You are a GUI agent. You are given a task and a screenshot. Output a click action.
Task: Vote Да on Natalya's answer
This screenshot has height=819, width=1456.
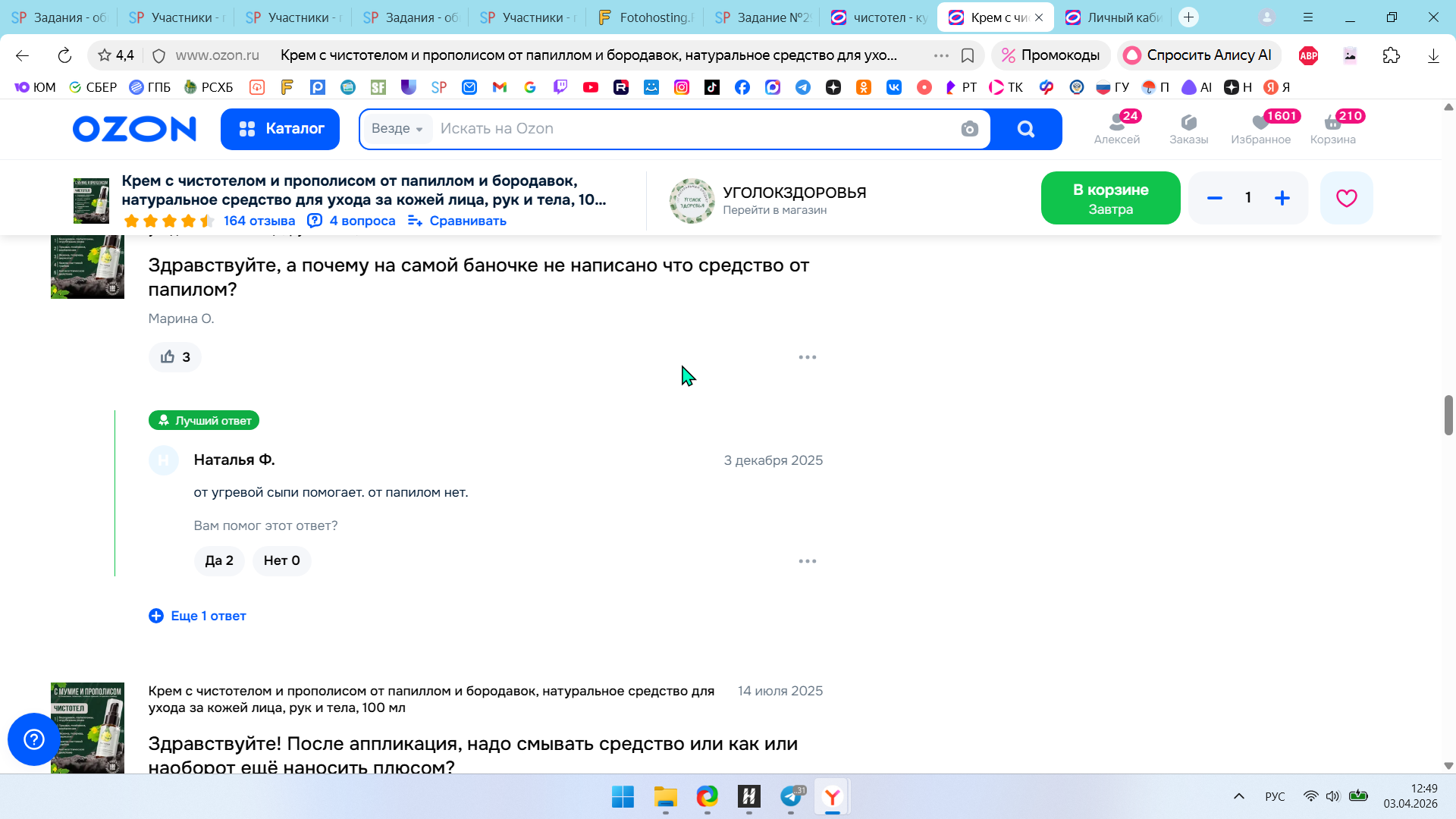(x=219, y=561)
